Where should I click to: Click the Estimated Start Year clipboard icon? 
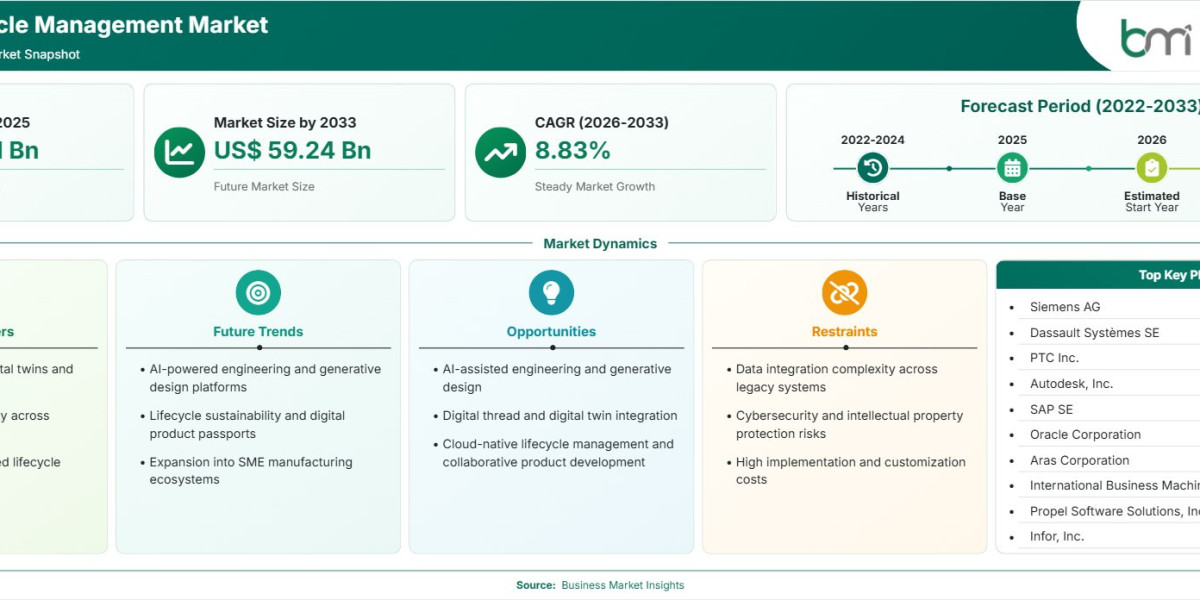point(1152,168)
